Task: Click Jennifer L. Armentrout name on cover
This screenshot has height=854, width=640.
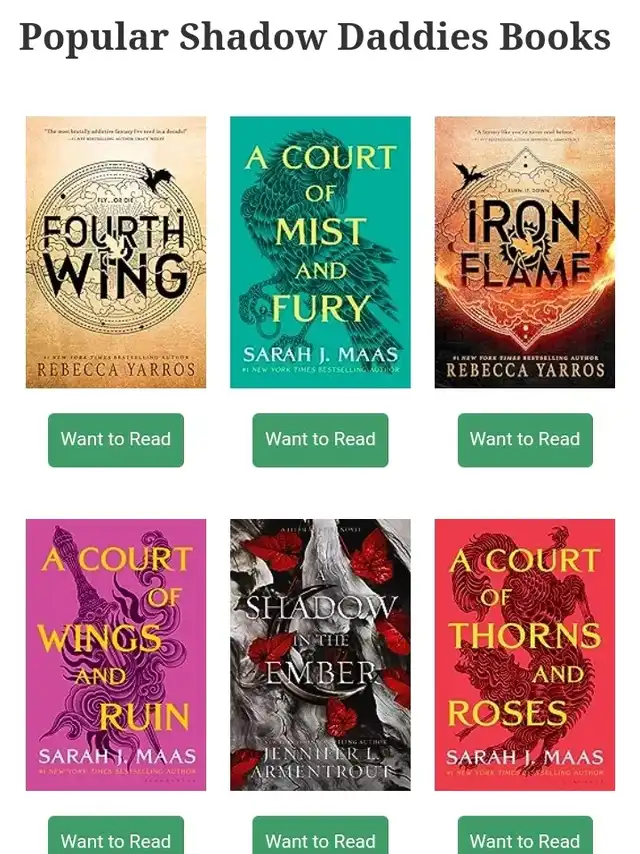Action: pos(321,762)
